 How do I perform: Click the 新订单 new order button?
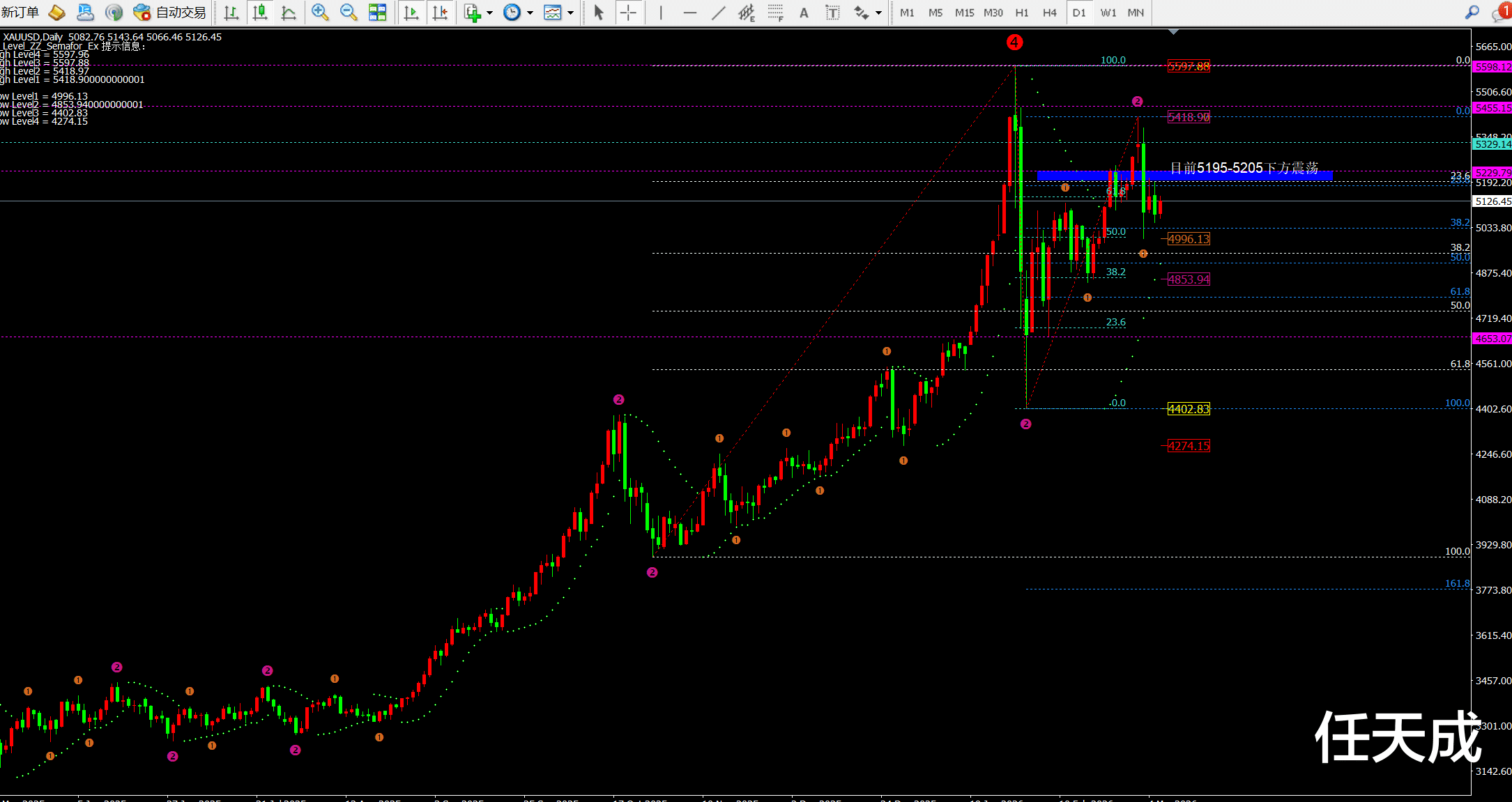click(20, 13)
